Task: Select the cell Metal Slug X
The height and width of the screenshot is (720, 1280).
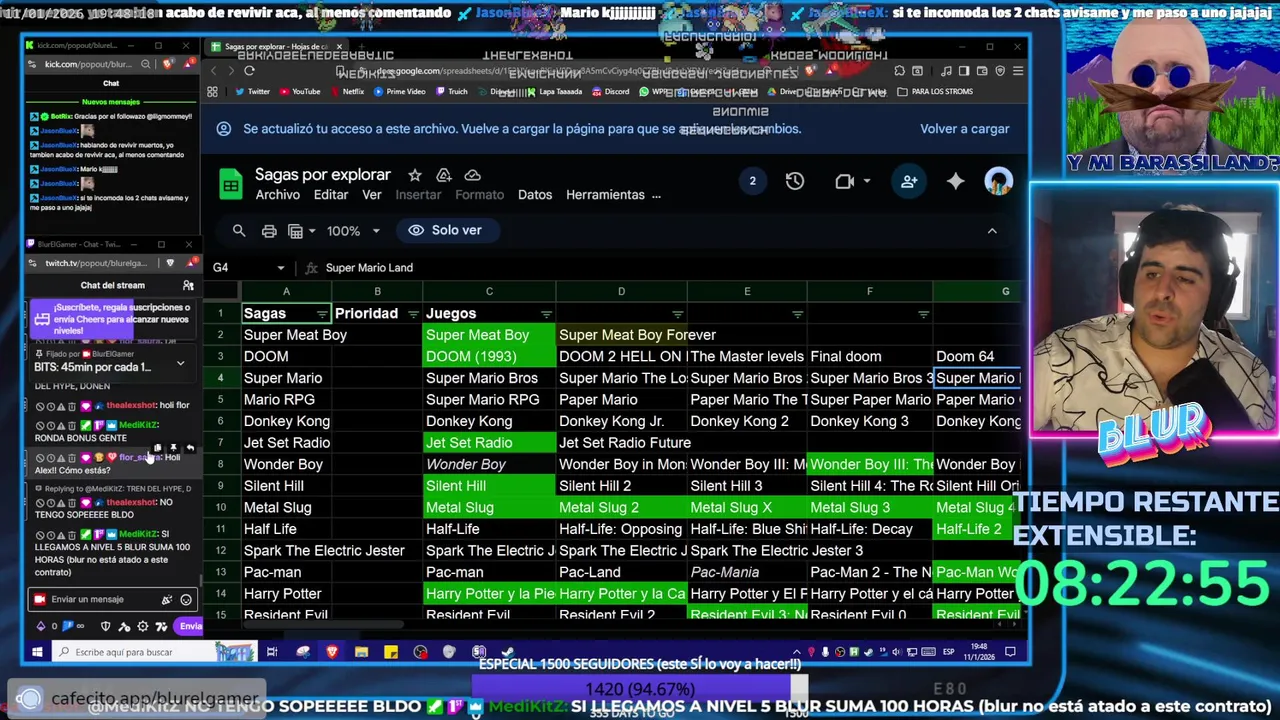Action: point(746,507)
